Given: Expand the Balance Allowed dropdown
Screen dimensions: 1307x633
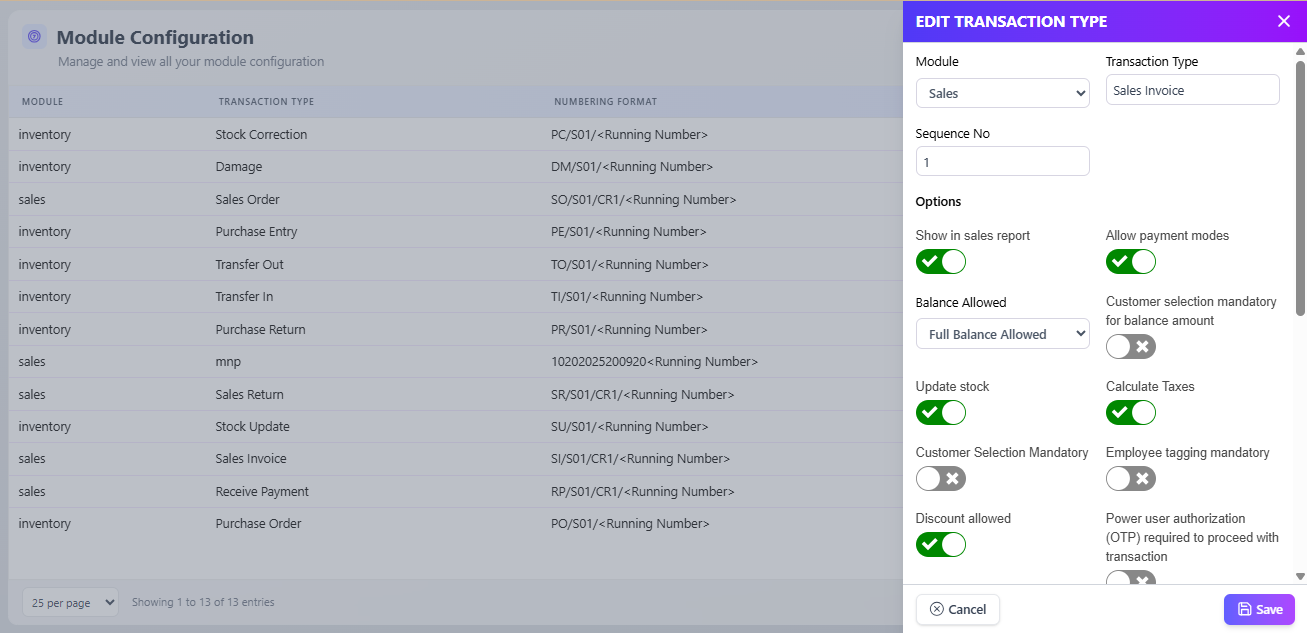Looking at the screenshot, I should tap(1002, 334).
